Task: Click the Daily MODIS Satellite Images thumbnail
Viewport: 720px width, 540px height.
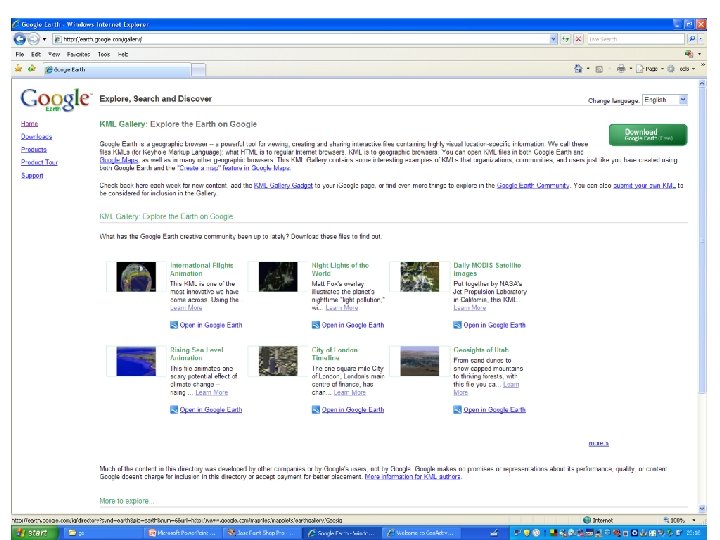Action: tap(419, 276)
